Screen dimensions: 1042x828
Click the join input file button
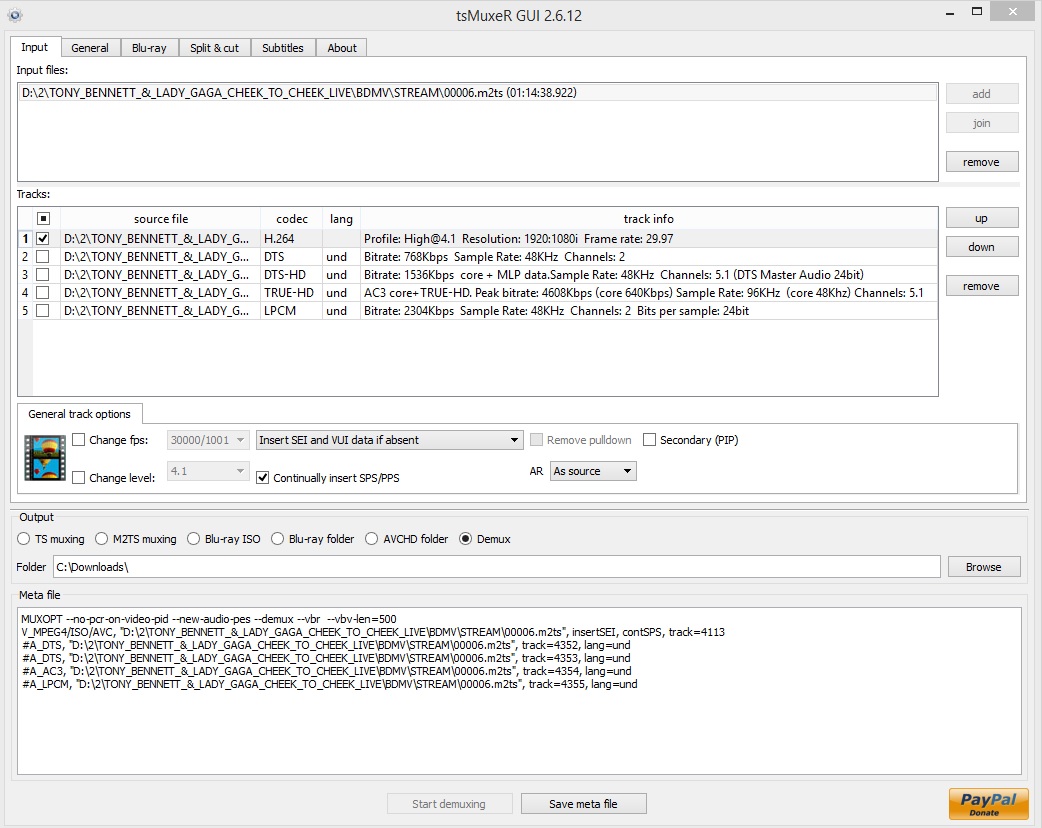point(982,123)
